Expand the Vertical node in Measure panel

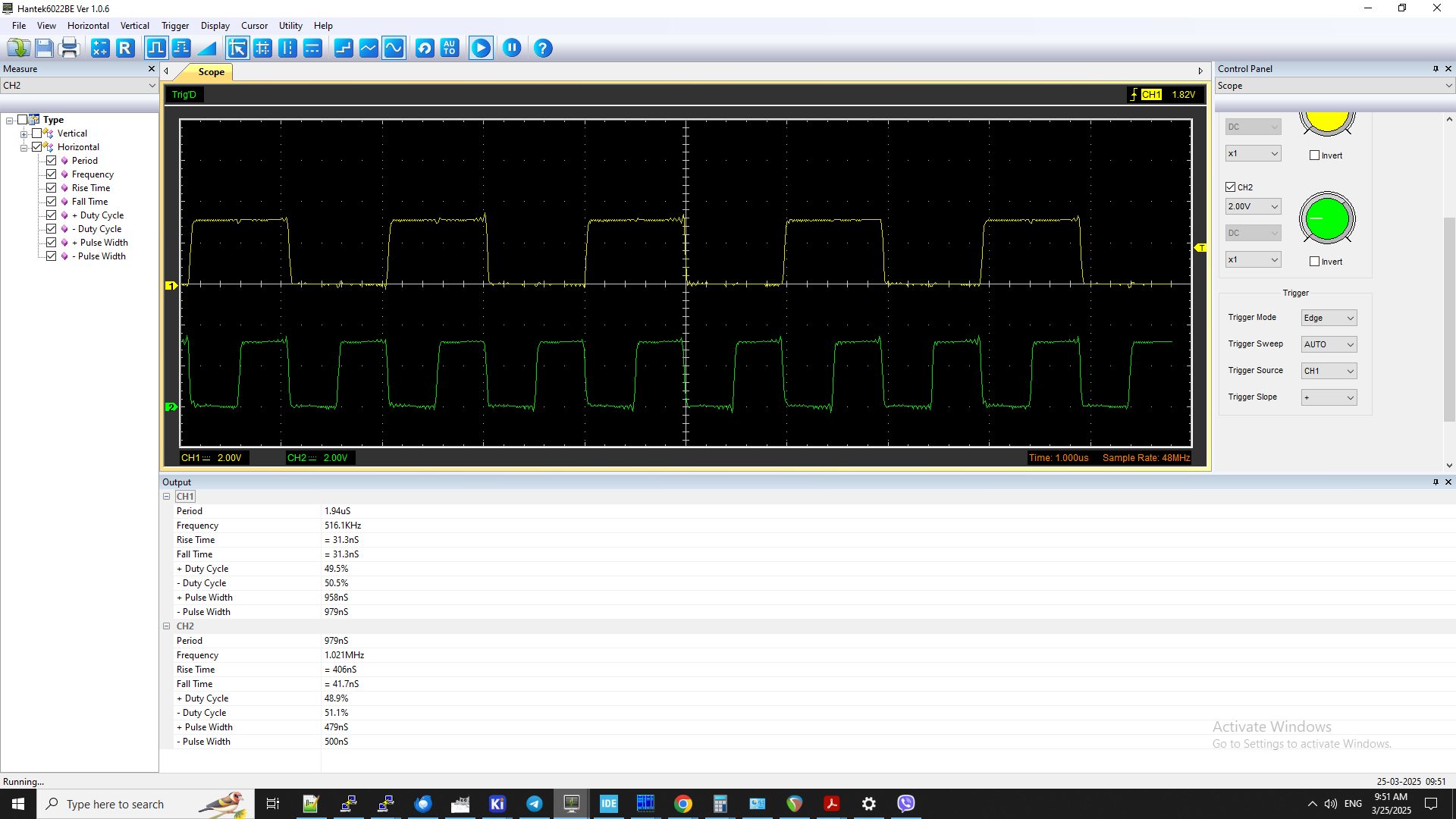[x=24, y=133]
